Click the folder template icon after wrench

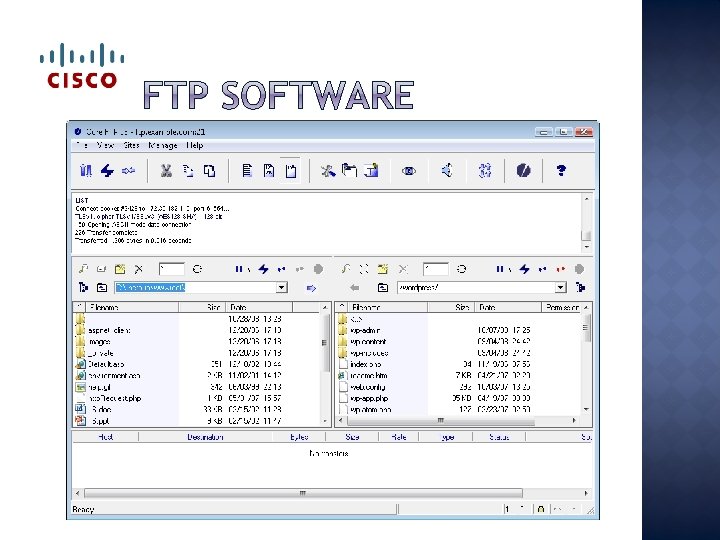click(349, 171)
